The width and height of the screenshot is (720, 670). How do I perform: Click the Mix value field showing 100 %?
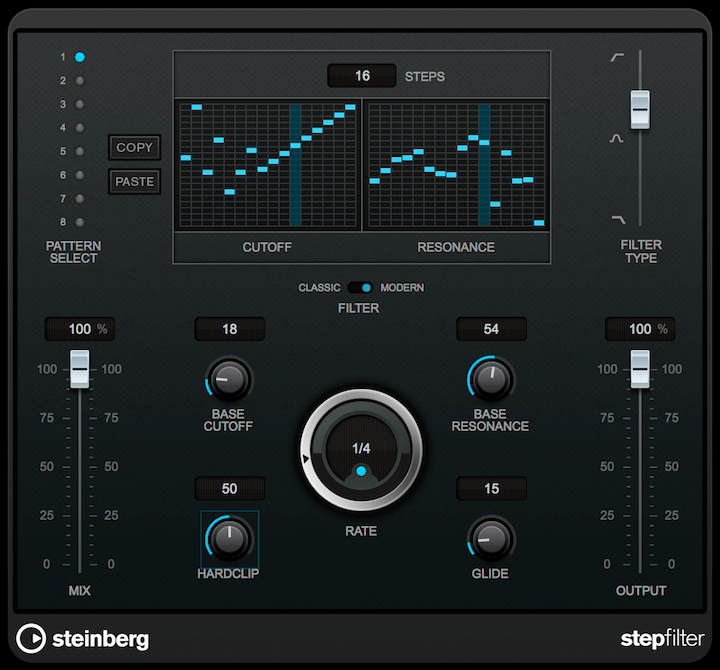(x=80, y=329)
